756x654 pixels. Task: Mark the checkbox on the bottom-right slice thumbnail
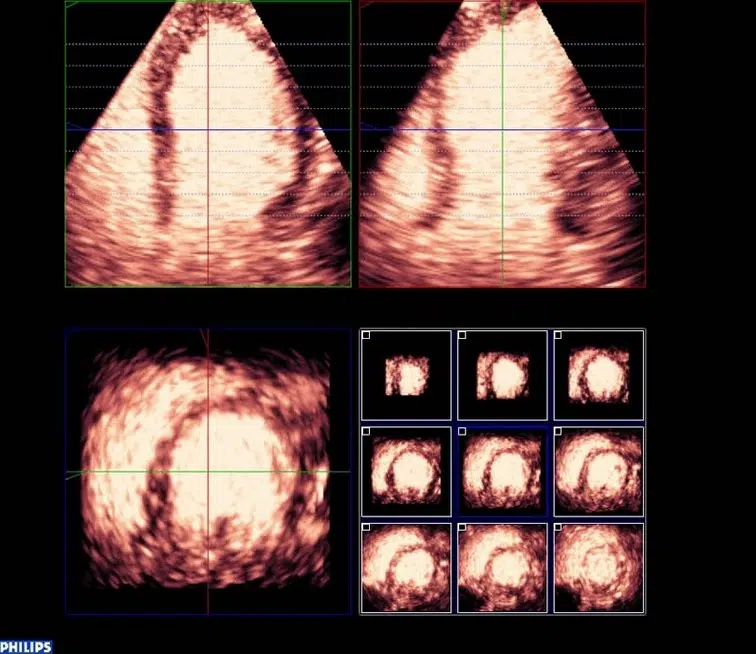coord(558,527)
